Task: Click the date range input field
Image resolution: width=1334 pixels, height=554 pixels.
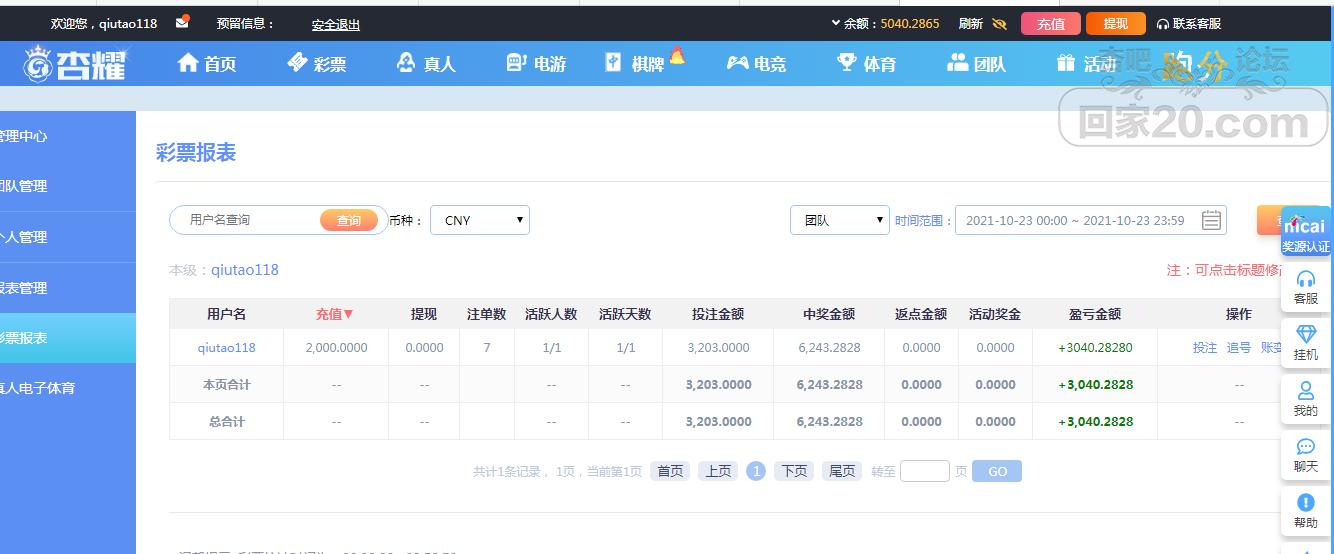Action: (x=1090, y=221)
